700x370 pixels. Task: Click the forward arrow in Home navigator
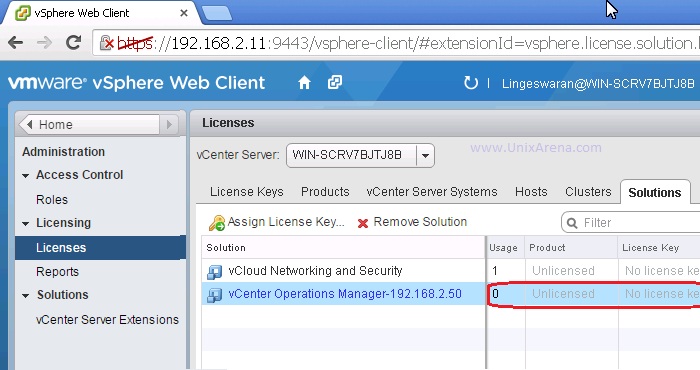tap(169, 125)
